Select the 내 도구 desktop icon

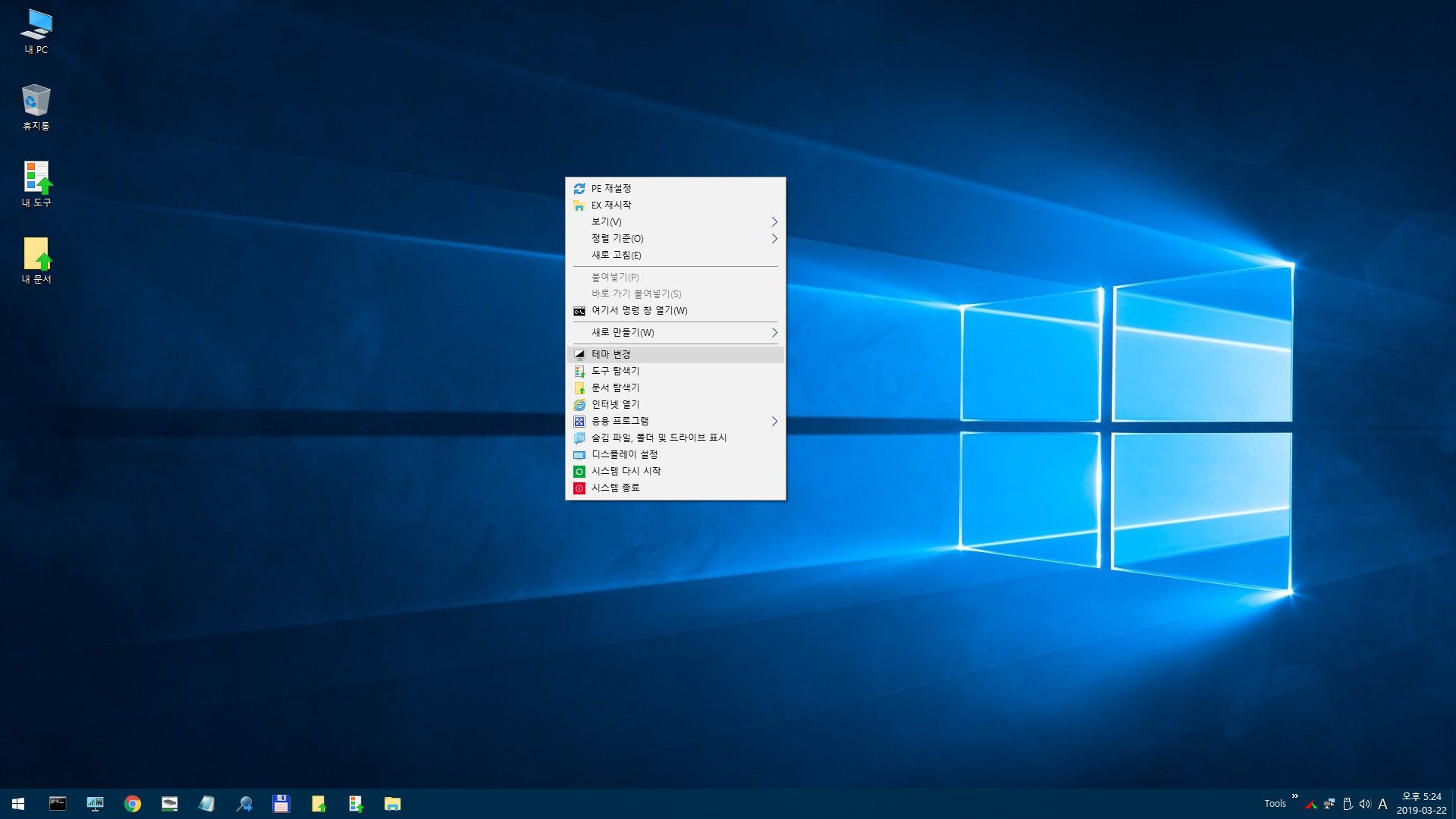click(36, 184)
